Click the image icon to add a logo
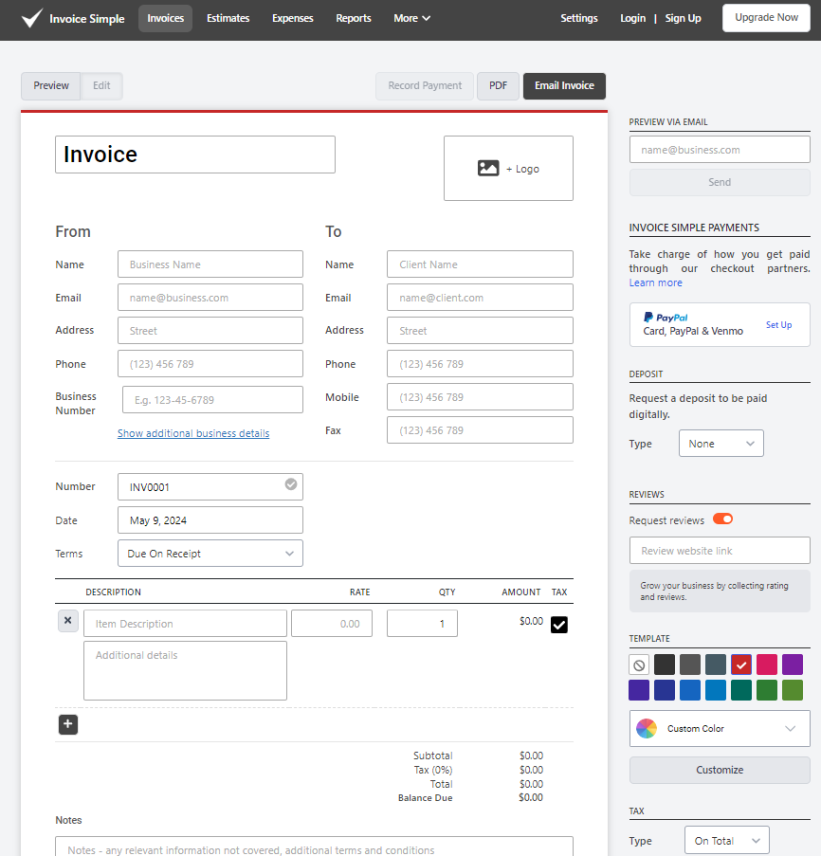This screenshot has width=821, height=856. coord(488,169)
